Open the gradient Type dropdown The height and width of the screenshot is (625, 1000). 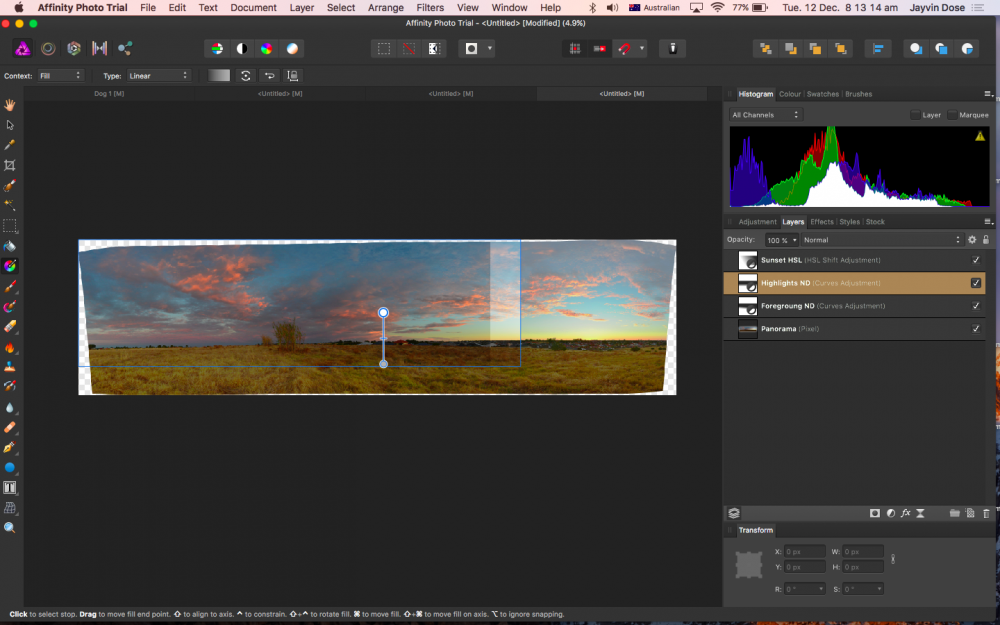158,76
